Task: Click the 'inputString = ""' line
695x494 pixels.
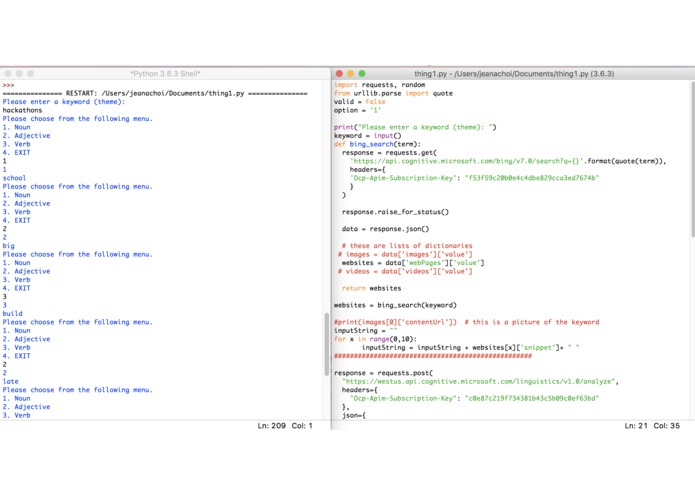Action: pyautogui.click(x=366, y=331)
